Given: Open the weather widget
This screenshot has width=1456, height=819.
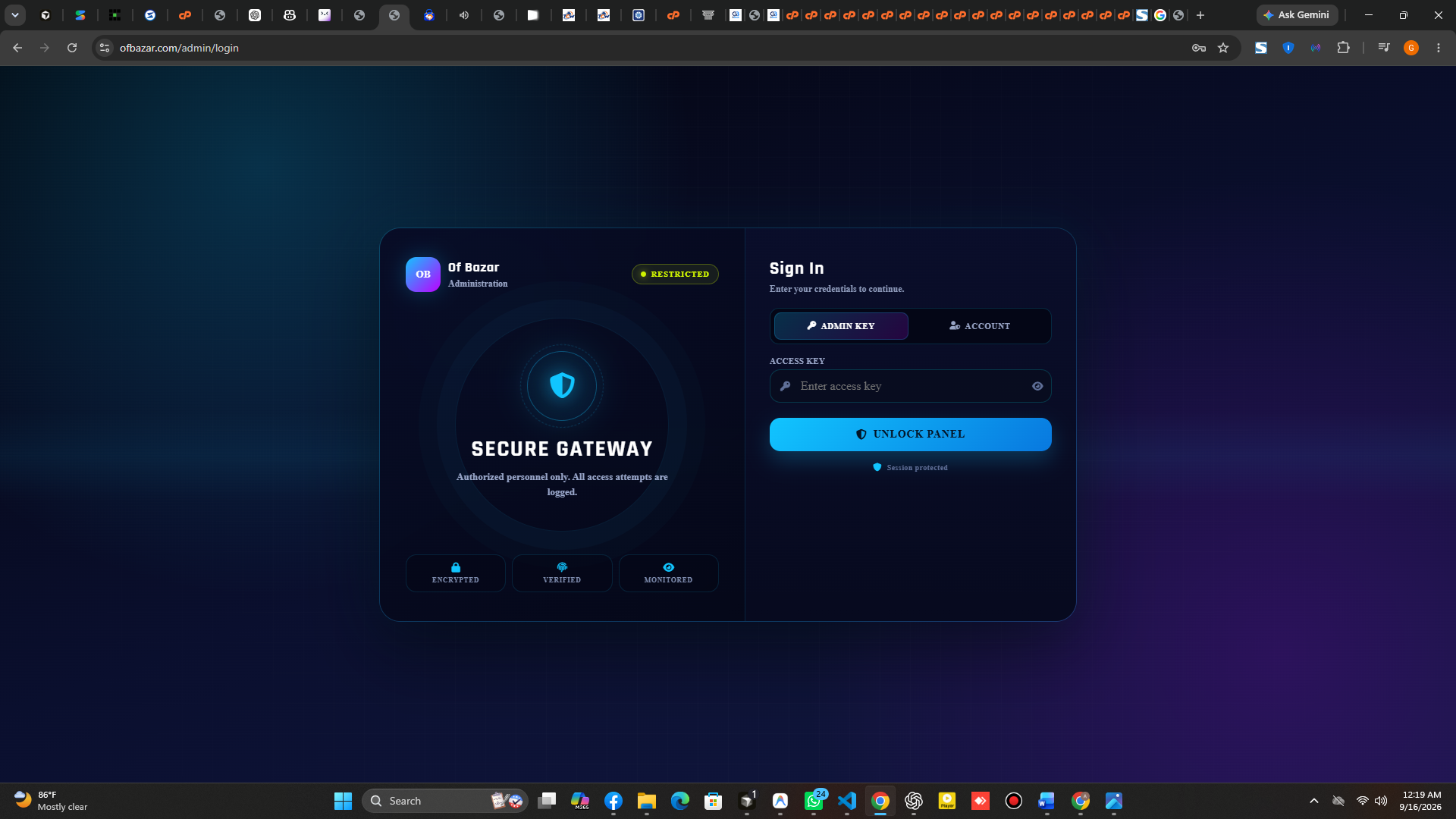Looking at the screenshot, I should (52, 801).
